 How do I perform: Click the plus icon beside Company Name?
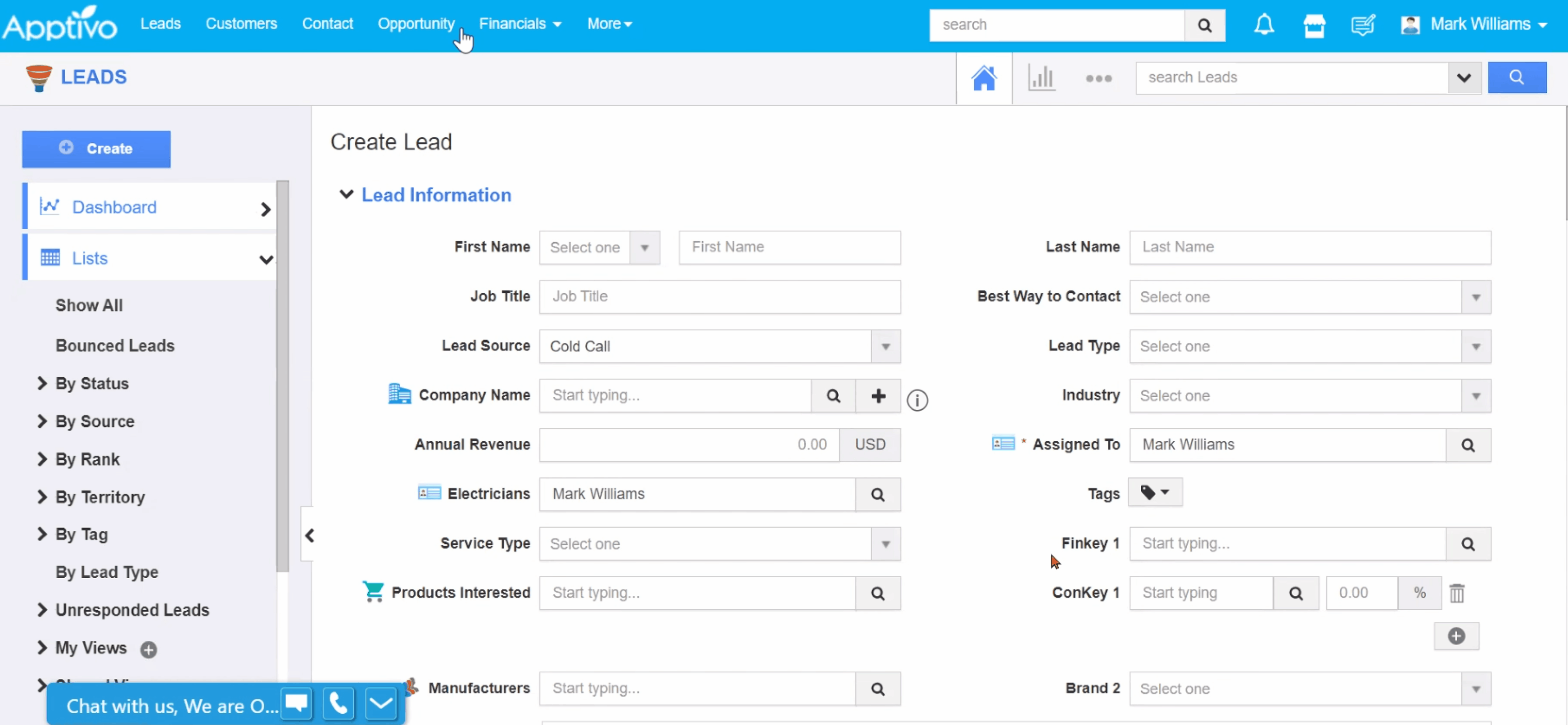(878, 396)
